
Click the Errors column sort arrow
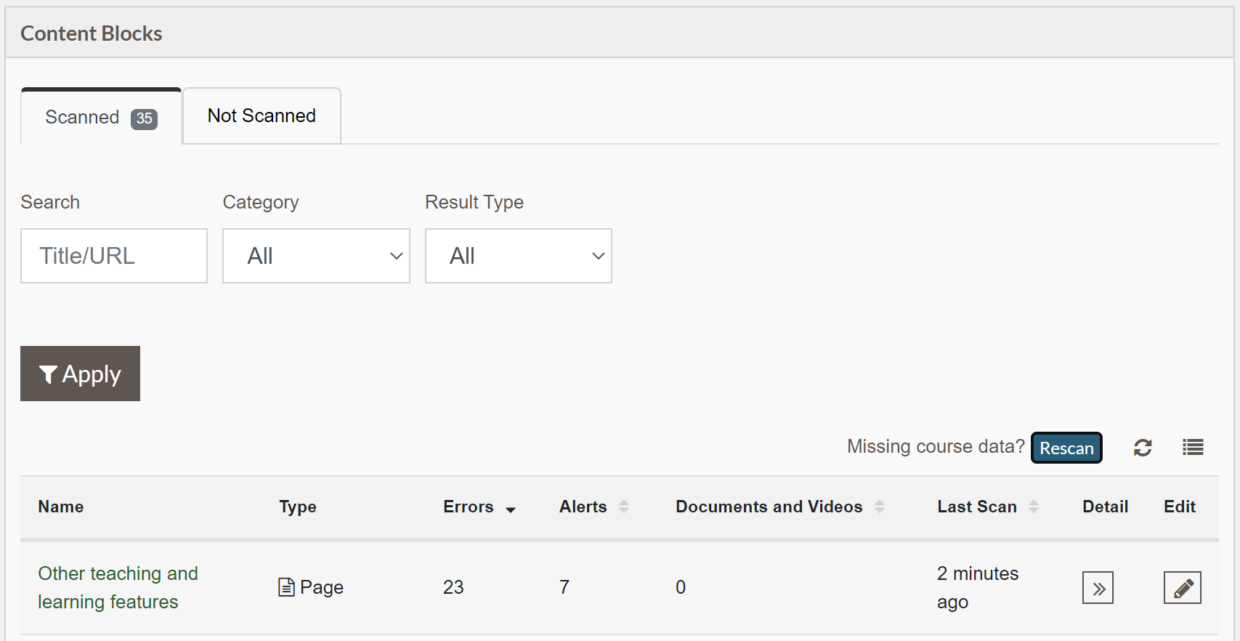coord(510,508)
